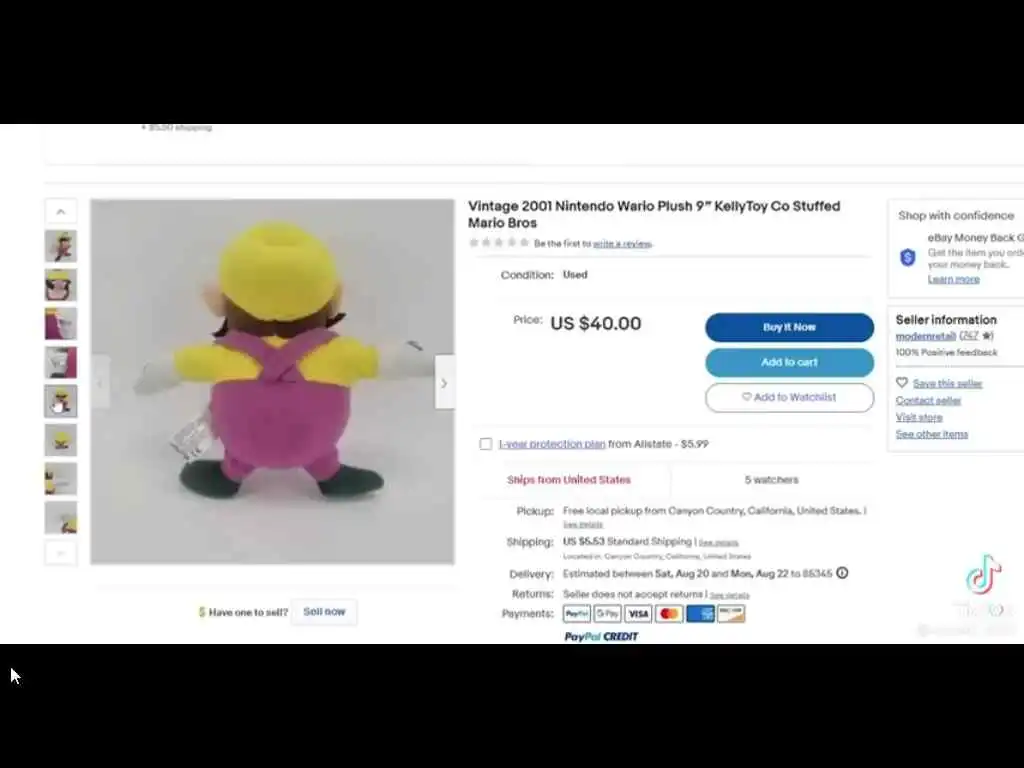1024x768 pixels.
Task: Open the Visit store link
Action: (919, 417)
